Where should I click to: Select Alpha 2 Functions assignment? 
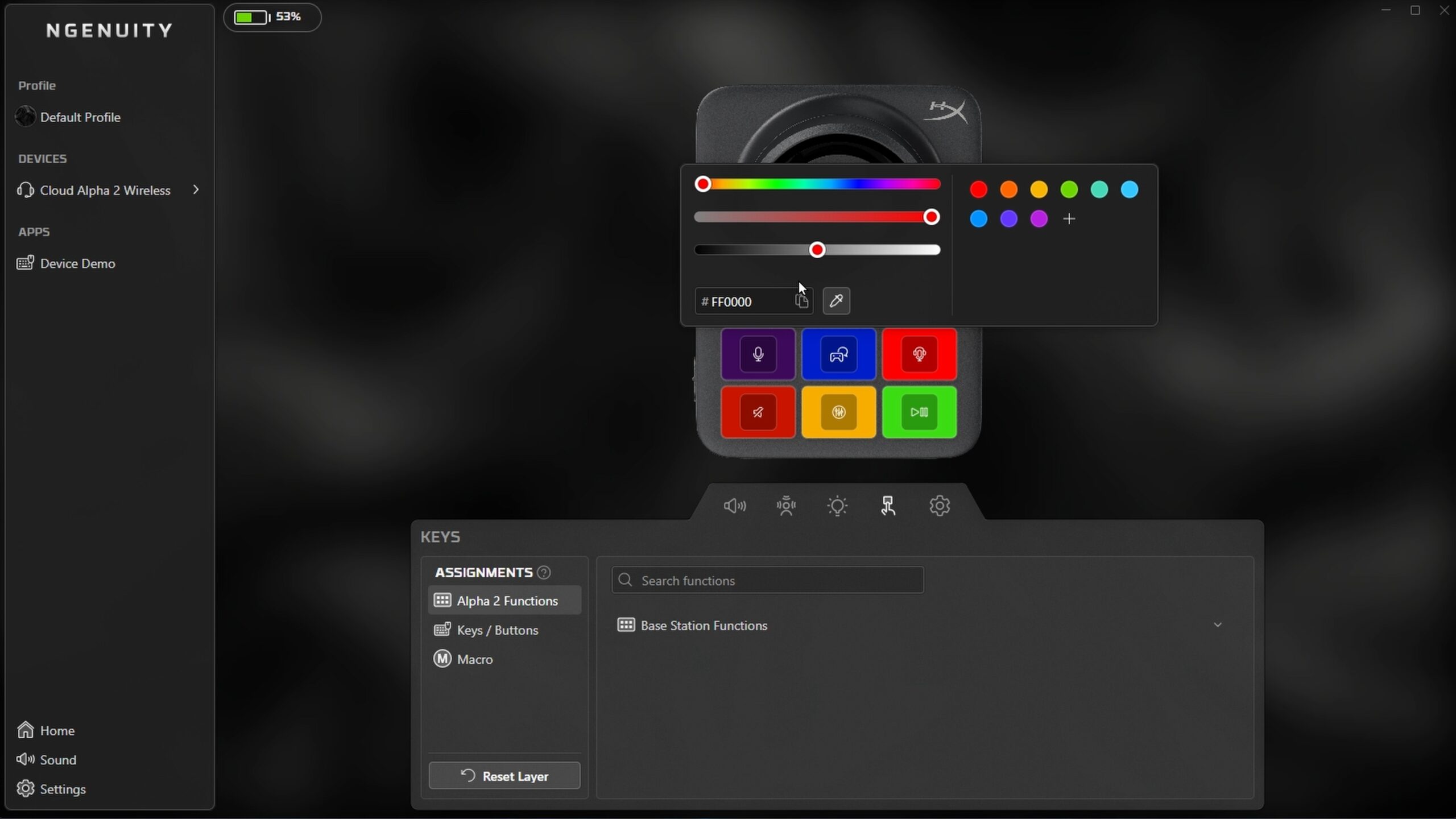tap(504, 601)
